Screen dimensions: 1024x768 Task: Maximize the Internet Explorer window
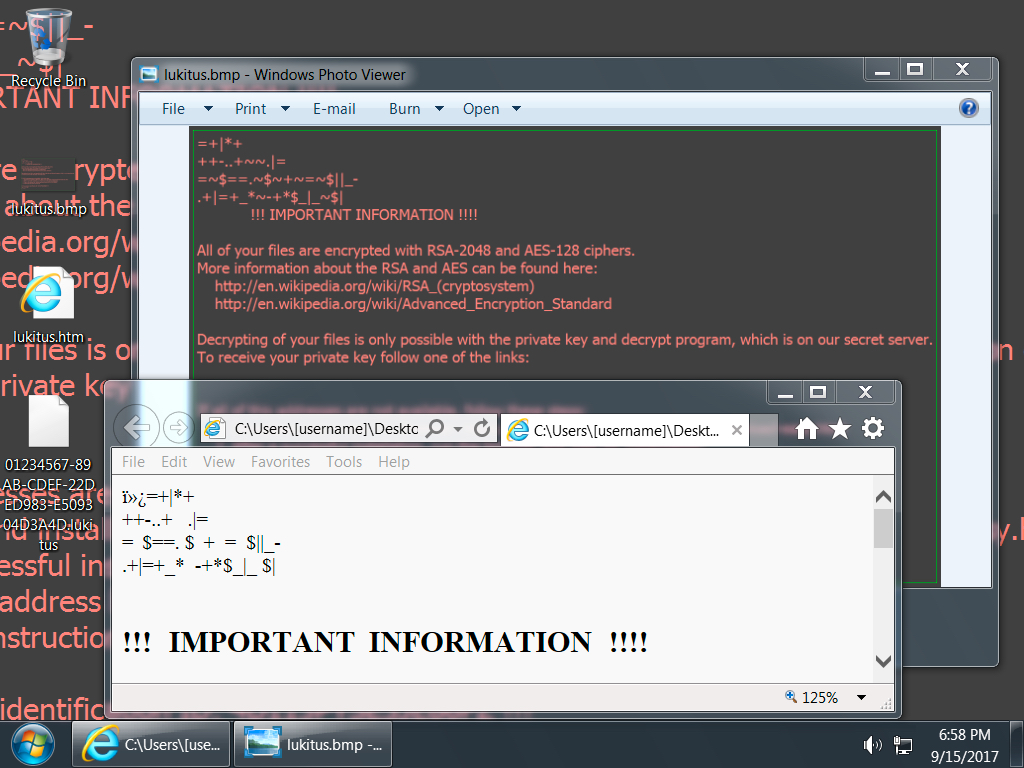[x=818, y=392]
